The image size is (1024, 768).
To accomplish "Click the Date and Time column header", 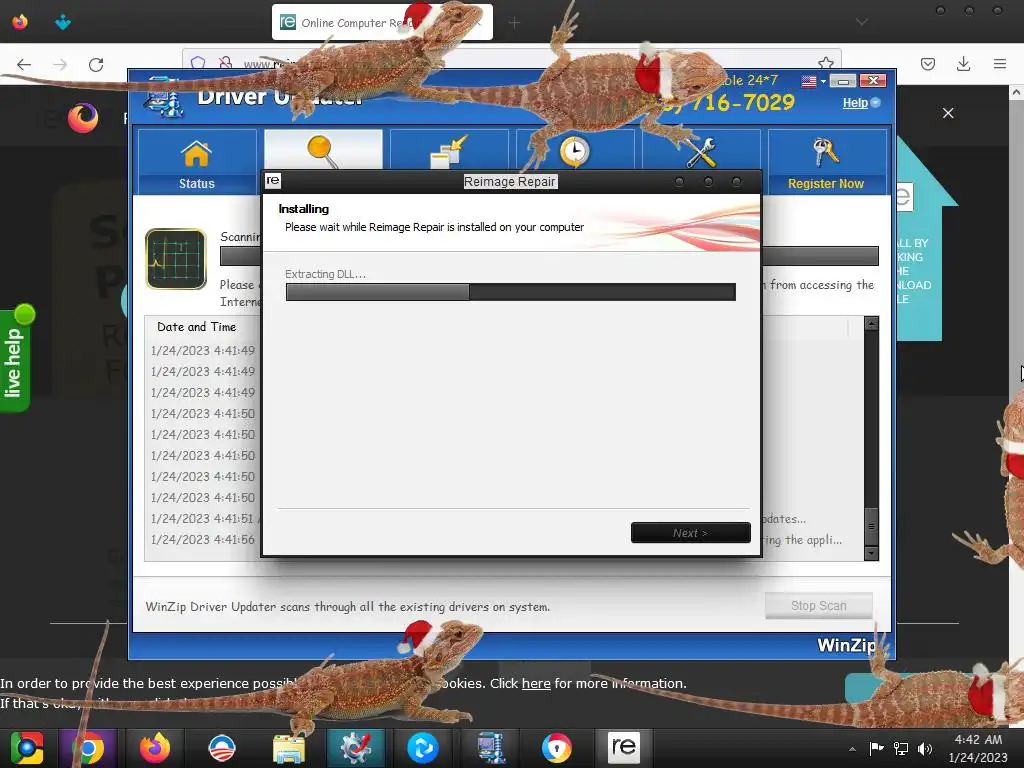I will point(196,327).
